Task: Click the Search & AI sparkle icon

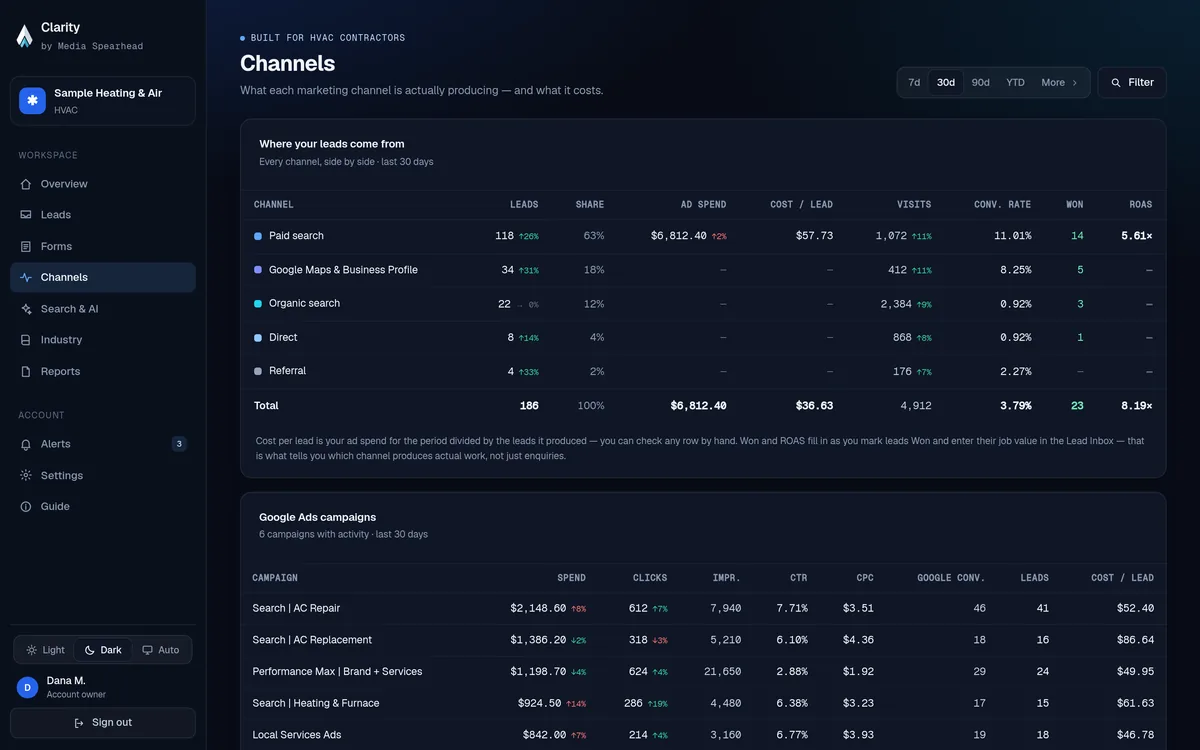Action: click(26, 309)
